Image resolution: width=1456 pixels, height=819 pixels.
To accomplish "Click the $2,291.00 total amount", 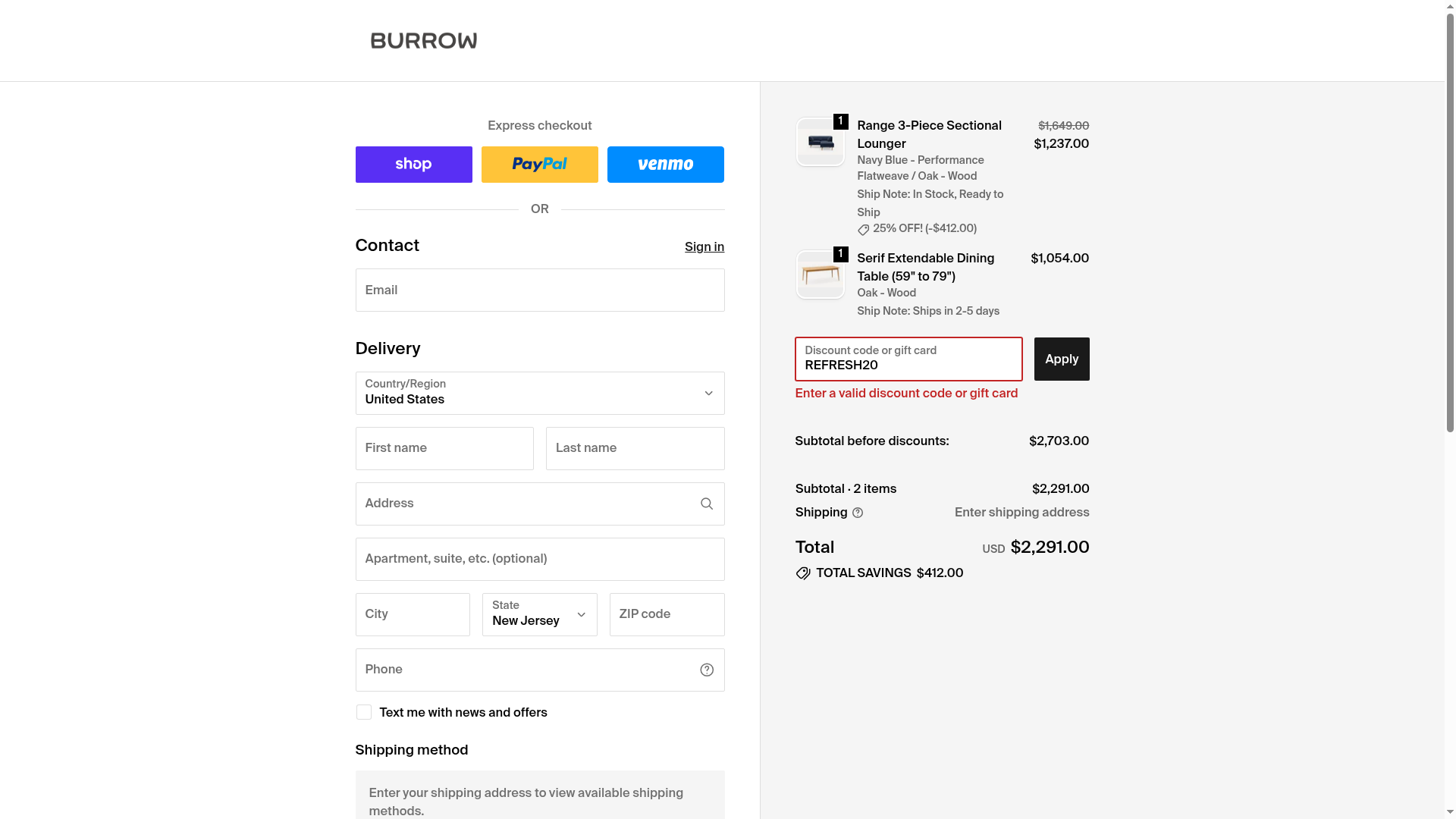I will click(x=1050, y=548).
